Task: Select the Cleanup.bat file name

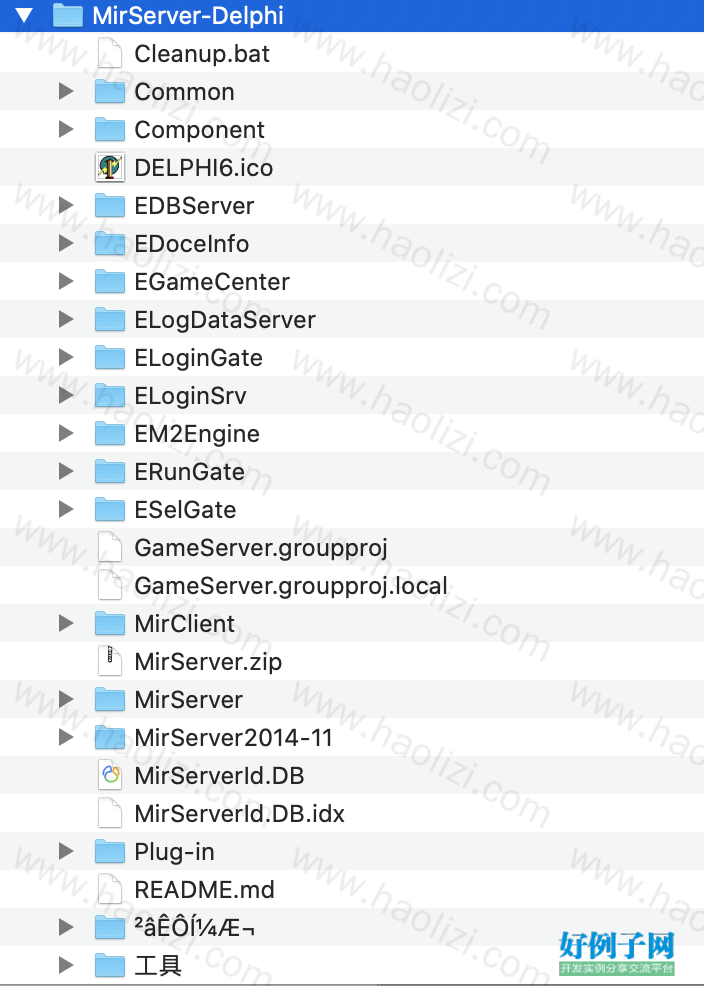Action: click(x=202, y=53)
